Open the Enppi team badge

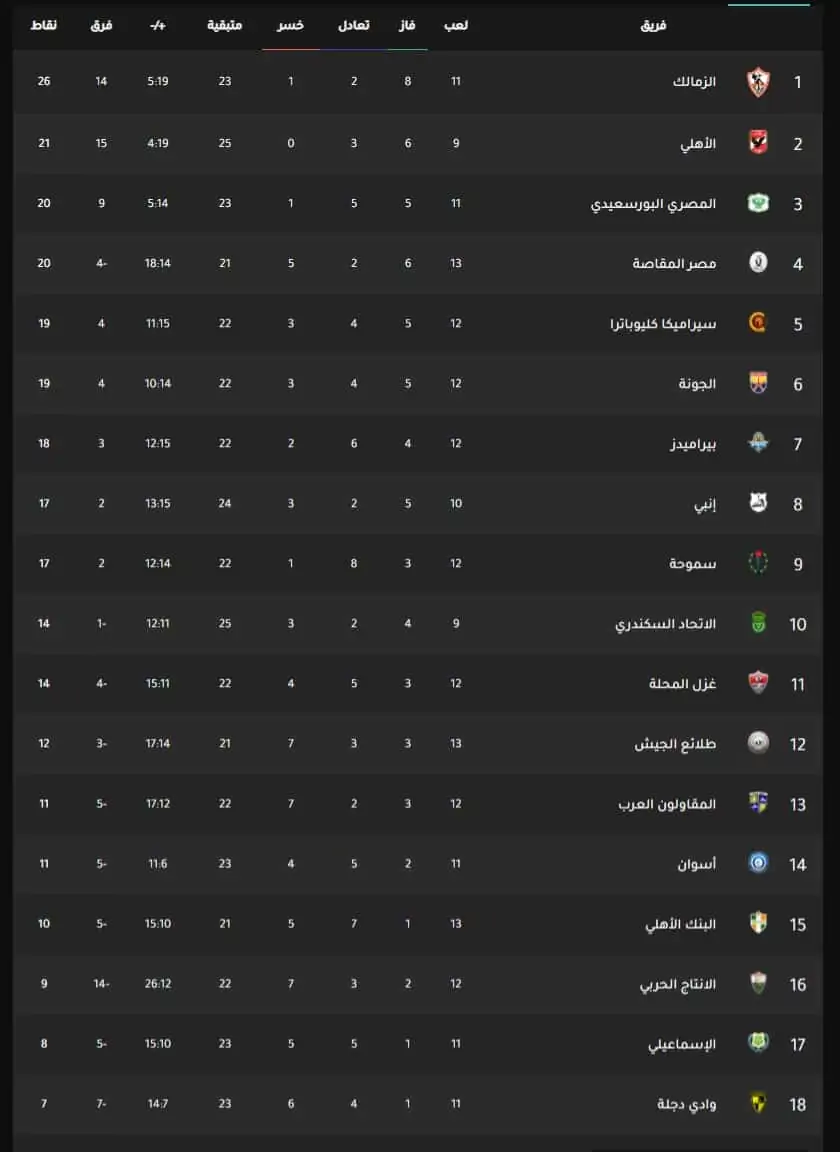pyautogui.click(x=758, y=503)
